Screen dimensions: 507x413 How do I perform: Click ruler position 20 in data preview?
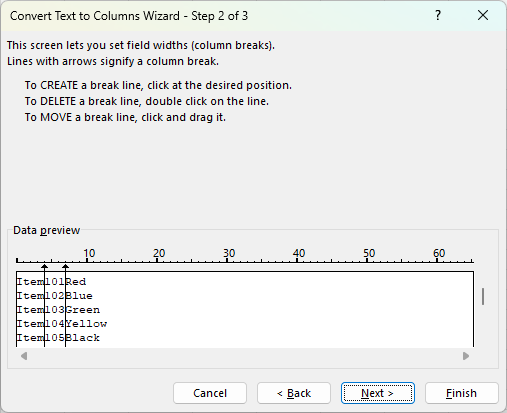pos(159,253)
